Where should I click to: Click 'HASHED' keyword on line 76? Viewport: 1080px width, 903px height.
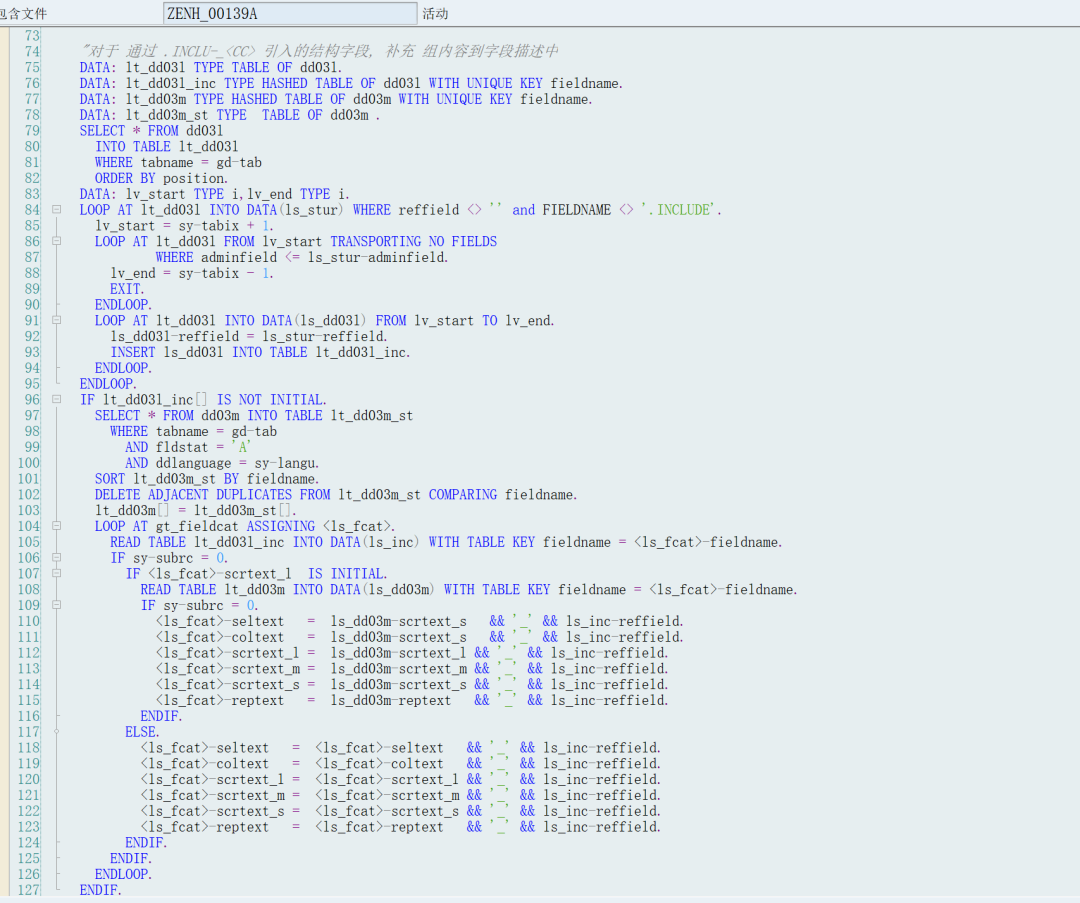(284, 83)
